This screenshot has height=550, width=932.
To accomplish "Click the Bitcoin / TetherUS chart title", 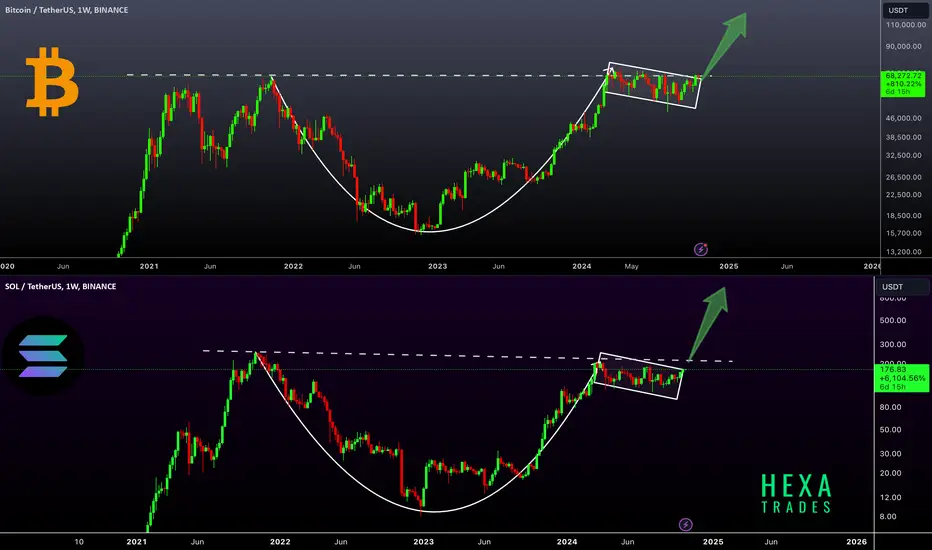I will [x=66, y=10].
